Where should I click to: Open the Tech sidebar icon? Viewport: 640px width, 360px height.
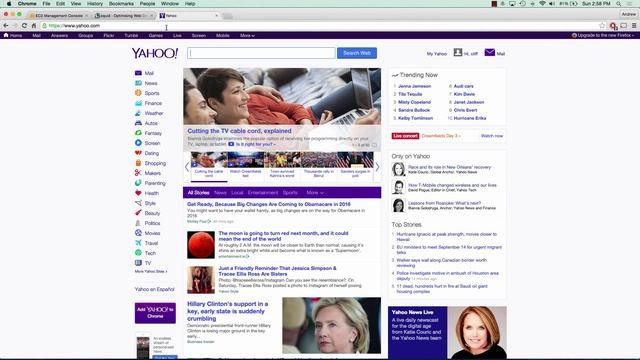(138, 253)
